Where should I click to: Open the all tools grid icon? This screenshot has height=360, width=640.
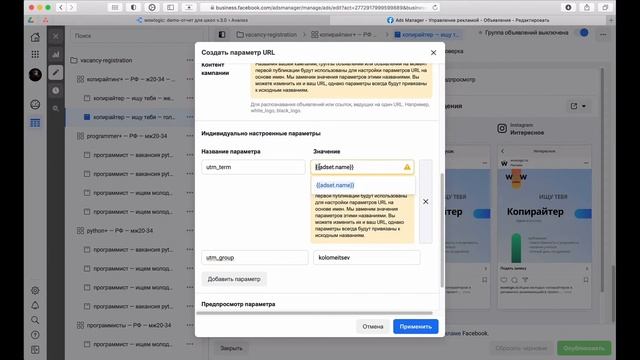[35, 54]
